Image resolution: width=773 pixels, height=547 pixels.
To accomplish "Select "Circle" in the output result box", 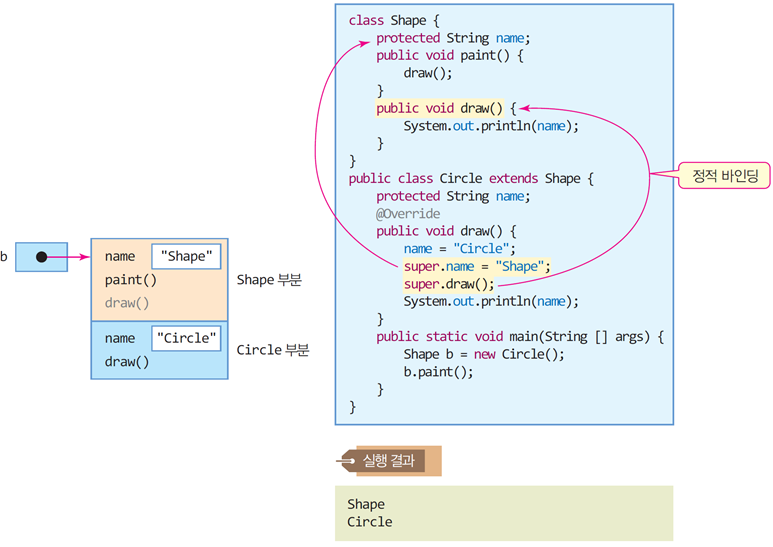I will tap(370, 522).
